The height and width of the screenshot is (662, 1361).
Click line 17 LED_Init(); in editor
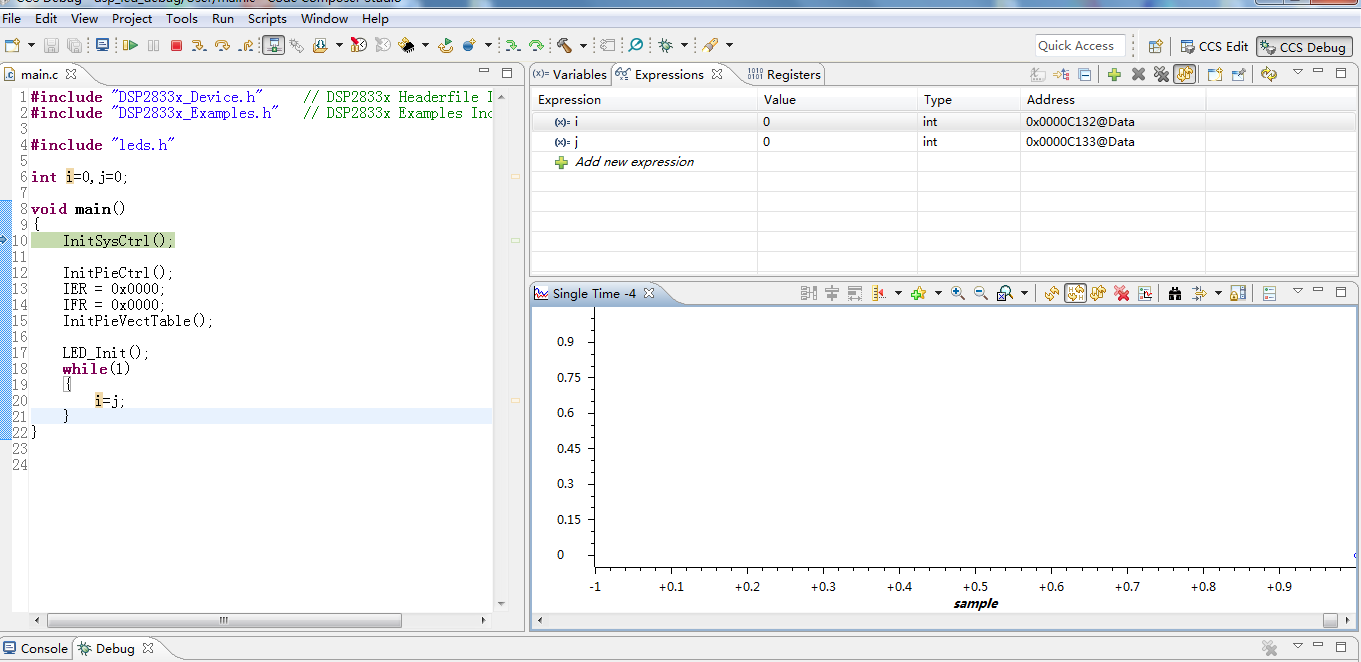105,353
